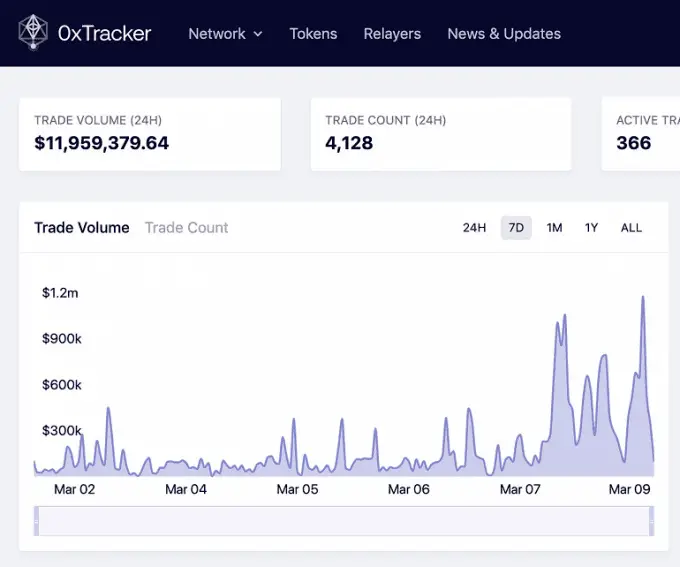Switch to the Trade Volume tab
Screen dimensions: 680x567
click(82, 228)
